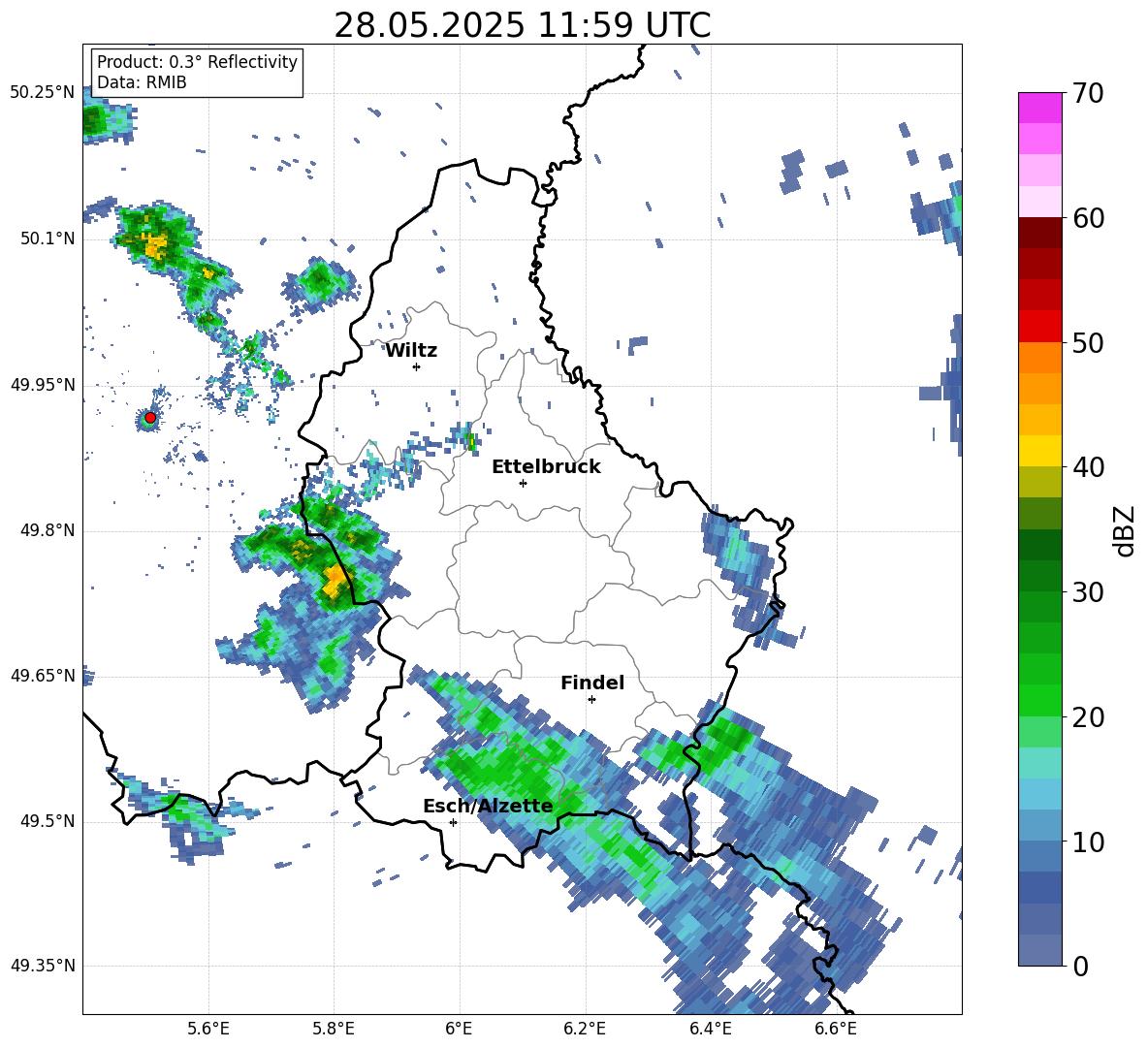Click the 40 colorbar tick label
Screen dimensions: 1148x1048
pyautogui.click(x=1088, y=467)
